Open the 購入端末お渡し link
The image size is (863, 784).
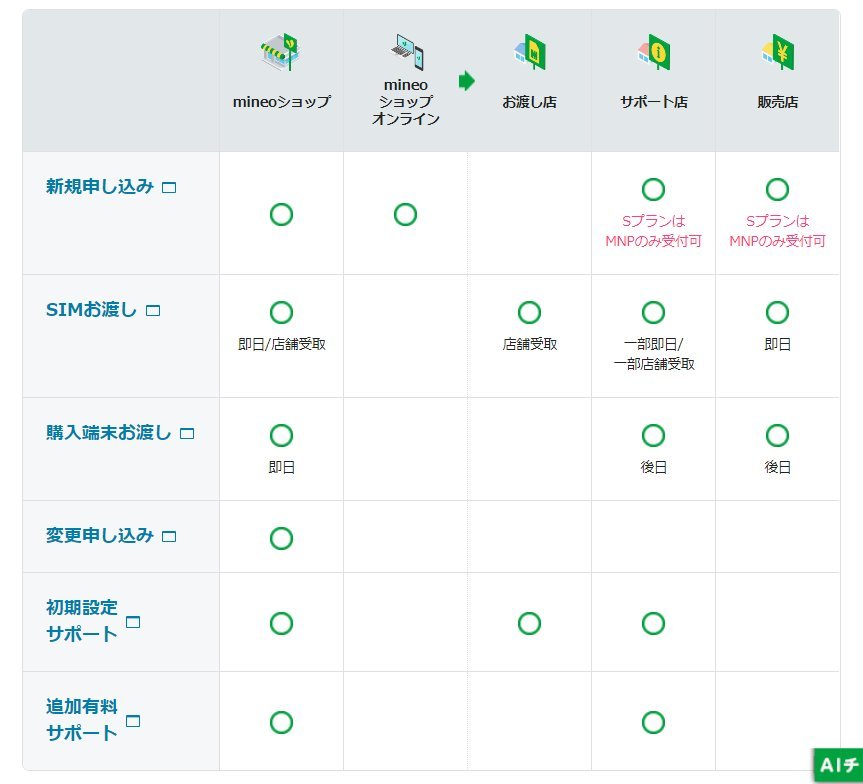pos(108,433)
